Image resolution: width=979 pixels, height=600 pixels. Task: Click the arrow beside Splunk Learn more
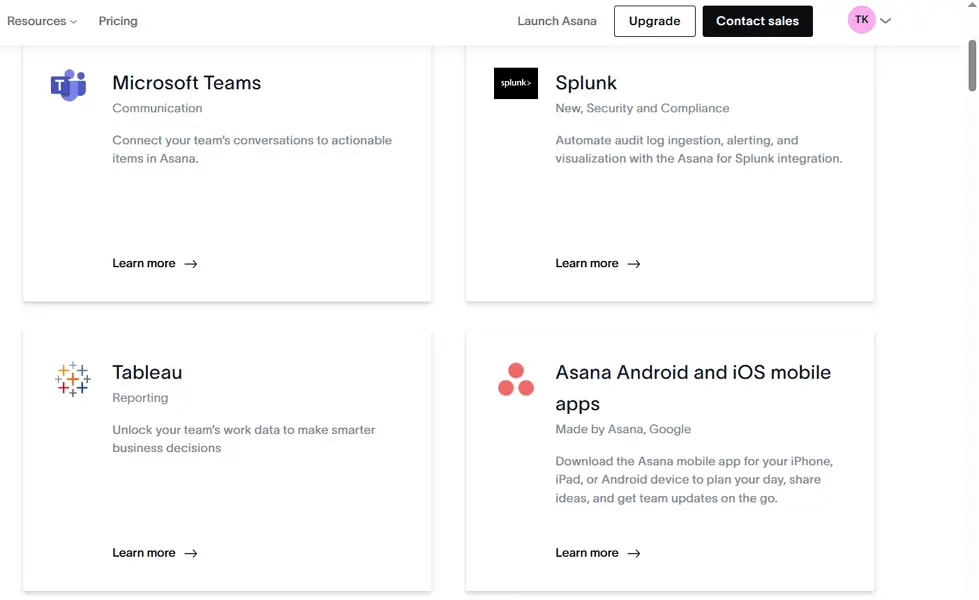pyautogui.click(x=634, y=264)
